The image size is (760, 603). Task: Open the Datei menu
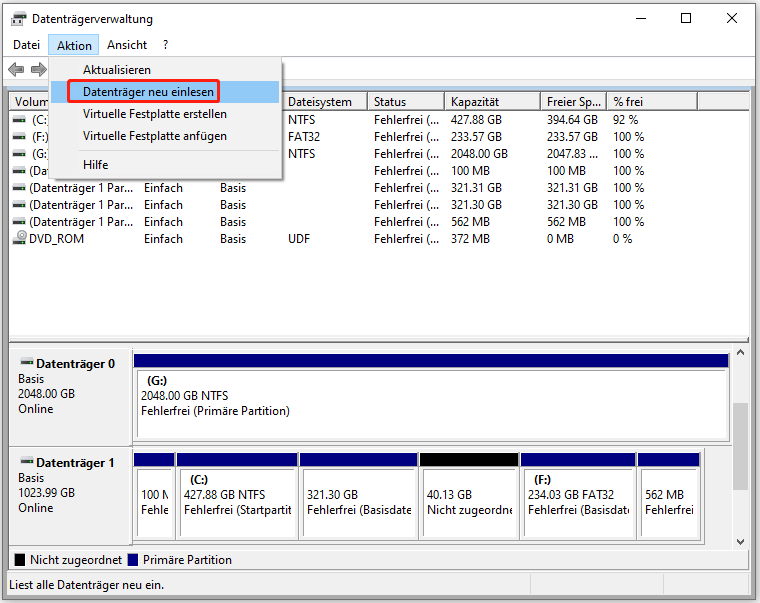[27, 45]
